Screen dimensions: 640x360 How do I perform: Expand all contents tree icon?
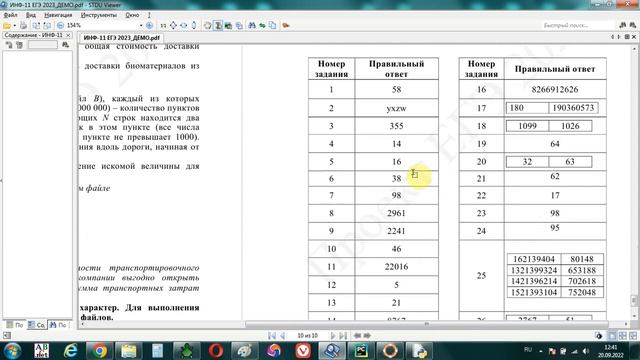pyautogui.click(x=9, y=45)
